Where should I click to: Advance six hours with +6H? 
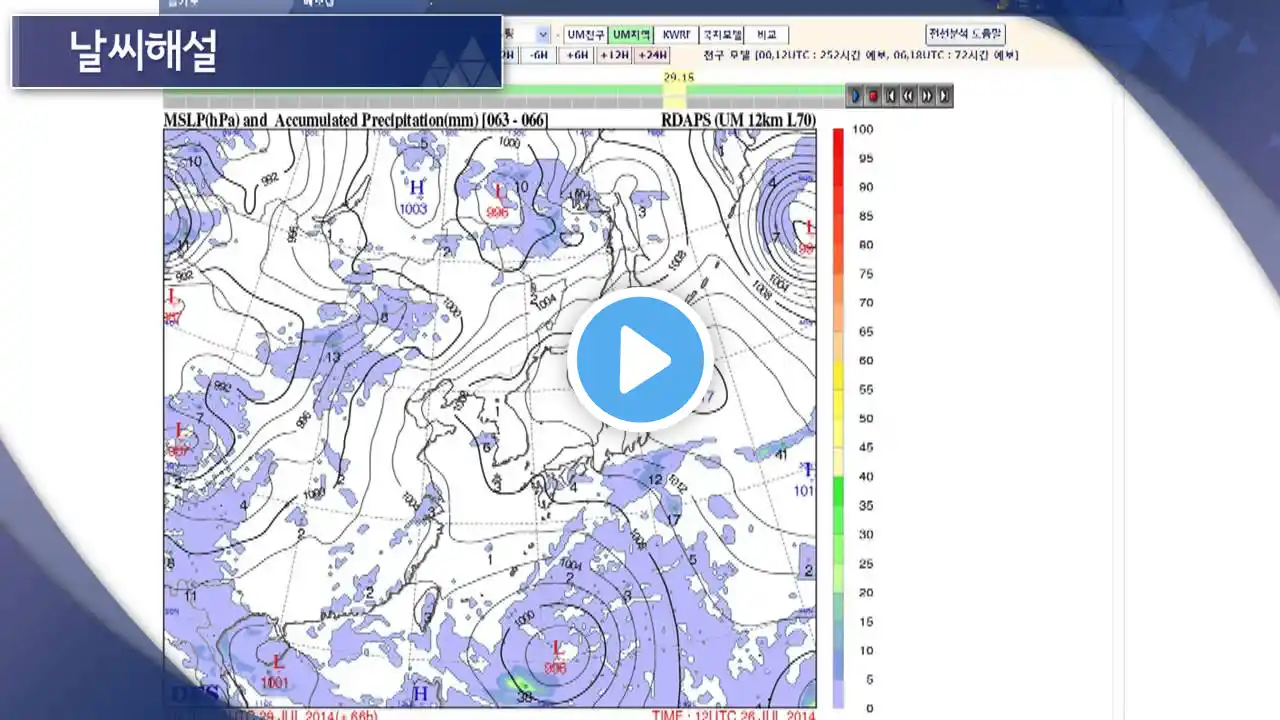tap(576, 56)
